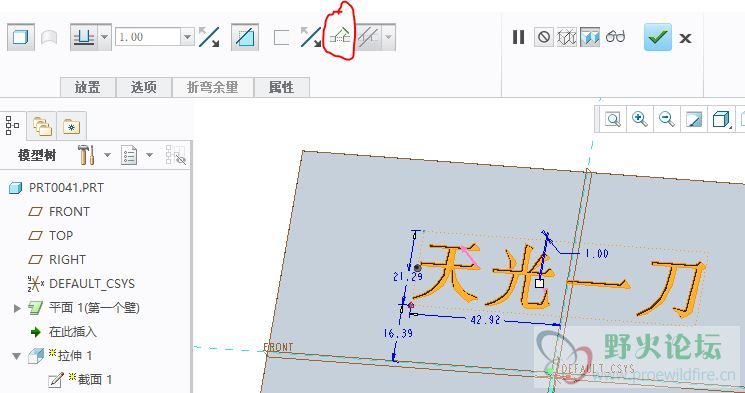Switch to the favorites navigator tab
The height and width of the screenshot is (393, 745).
pos(72,126)
